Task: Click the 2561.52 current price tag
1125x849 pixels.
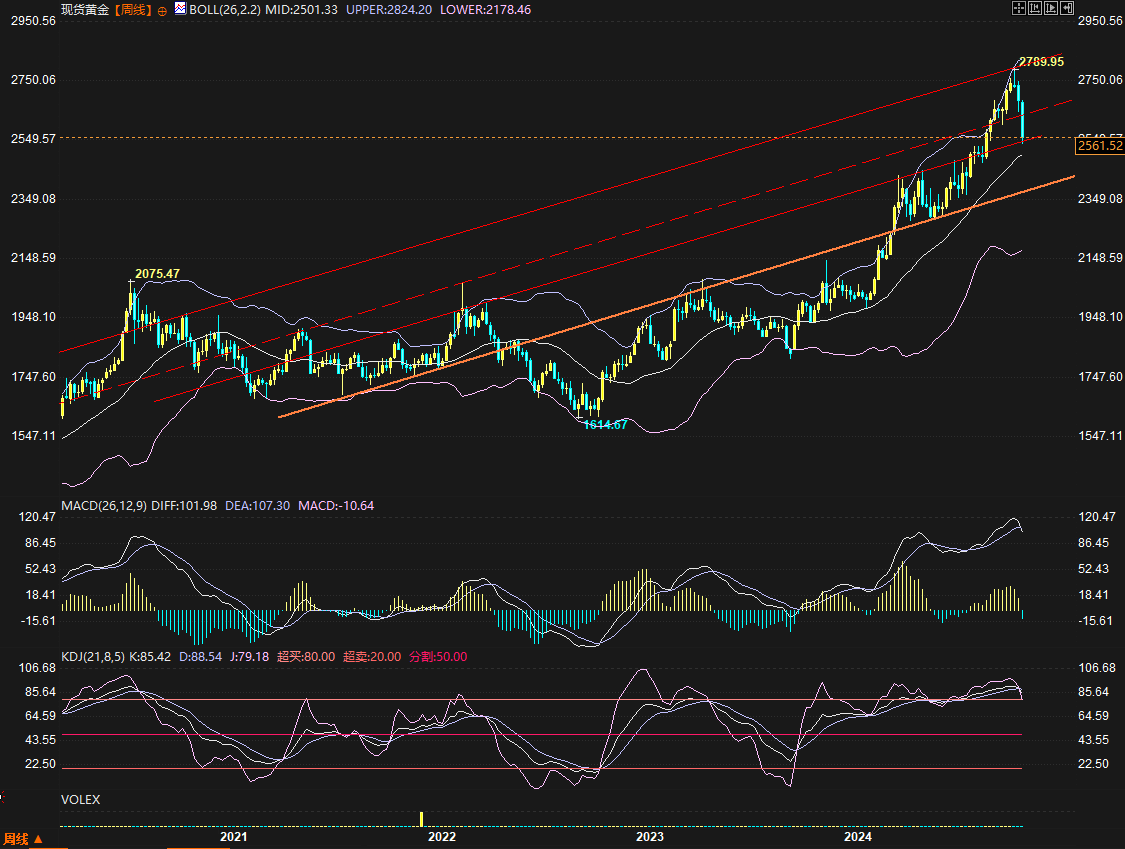Action: (x=1099, y=147)
